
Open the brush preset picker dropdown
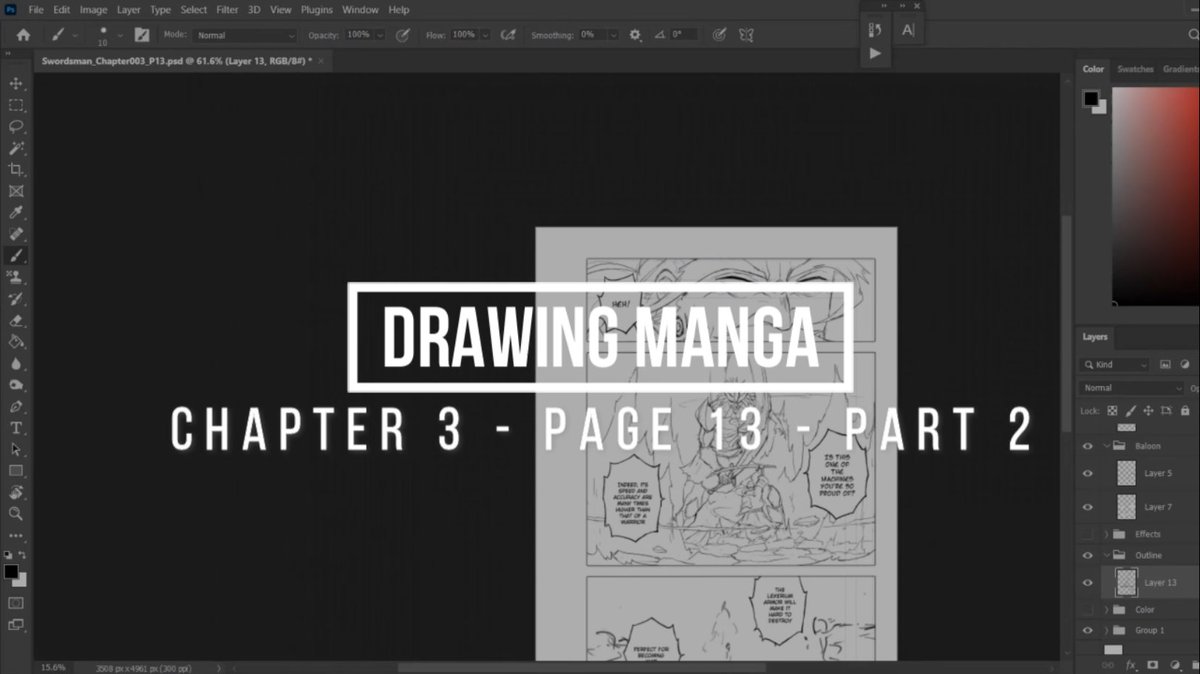point(120,35)
